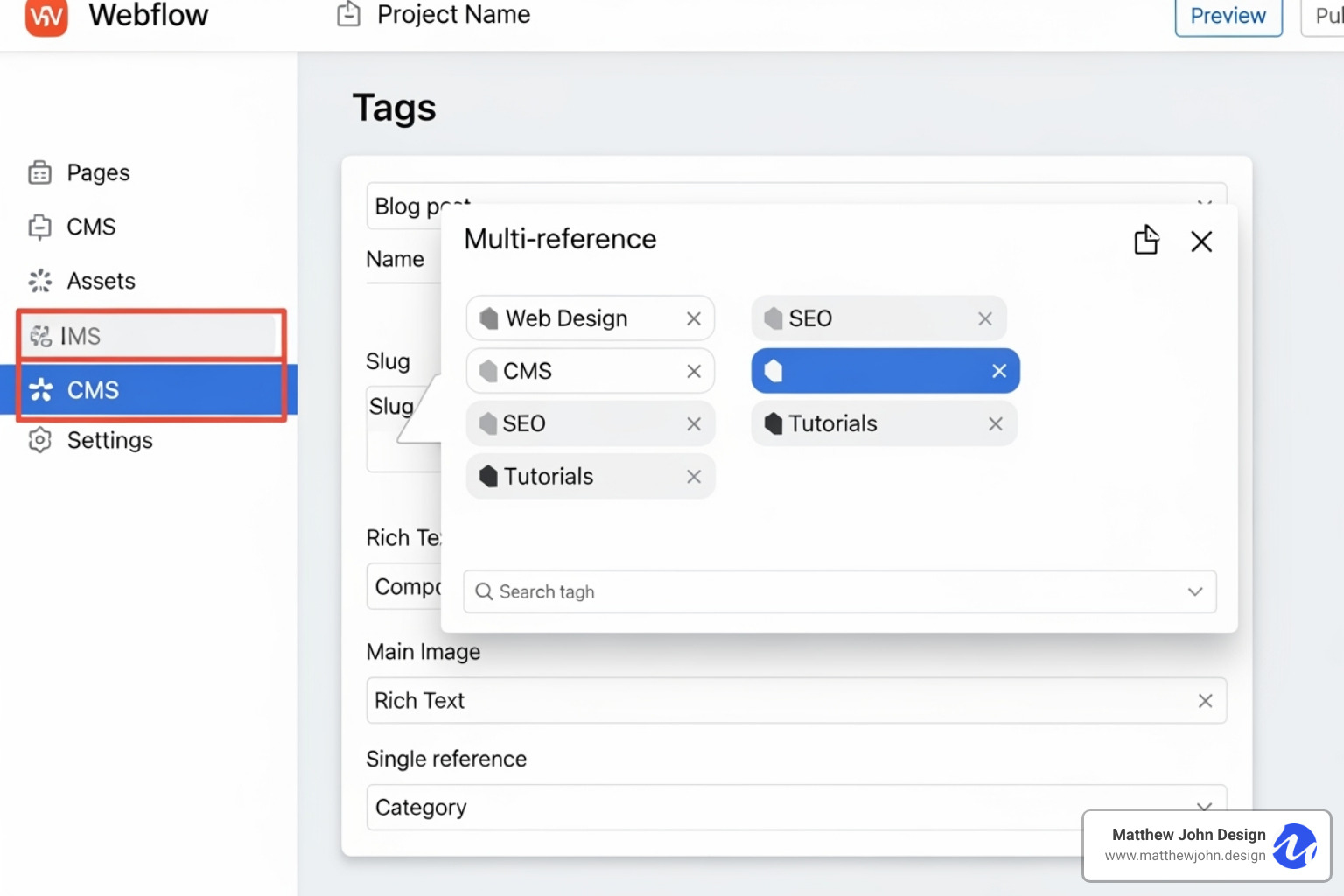1344x896 pixels.
Task: Open the Settings menu item
Action: 109,440
